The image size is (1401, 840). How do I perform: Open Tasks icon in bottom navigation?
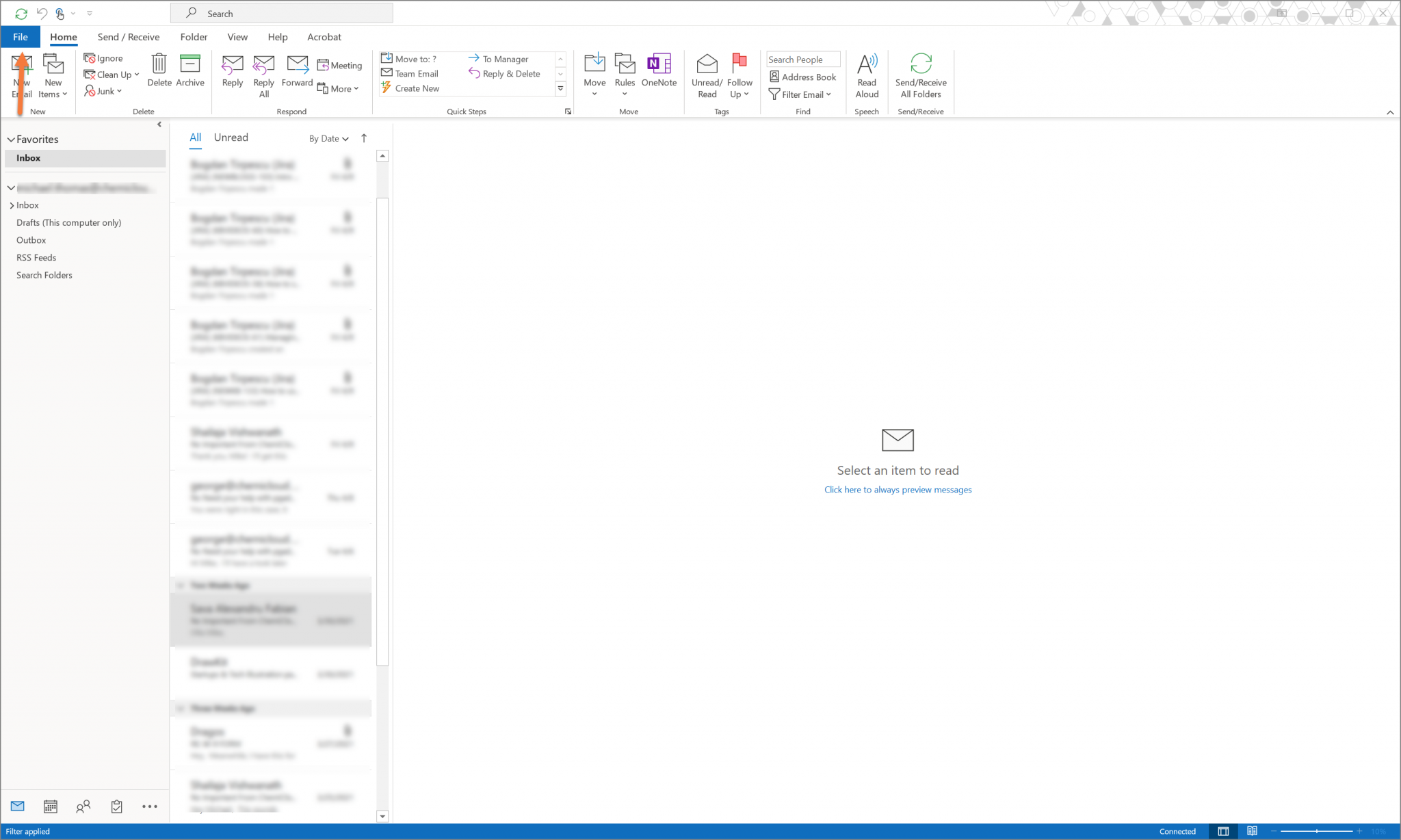point(117,806)
